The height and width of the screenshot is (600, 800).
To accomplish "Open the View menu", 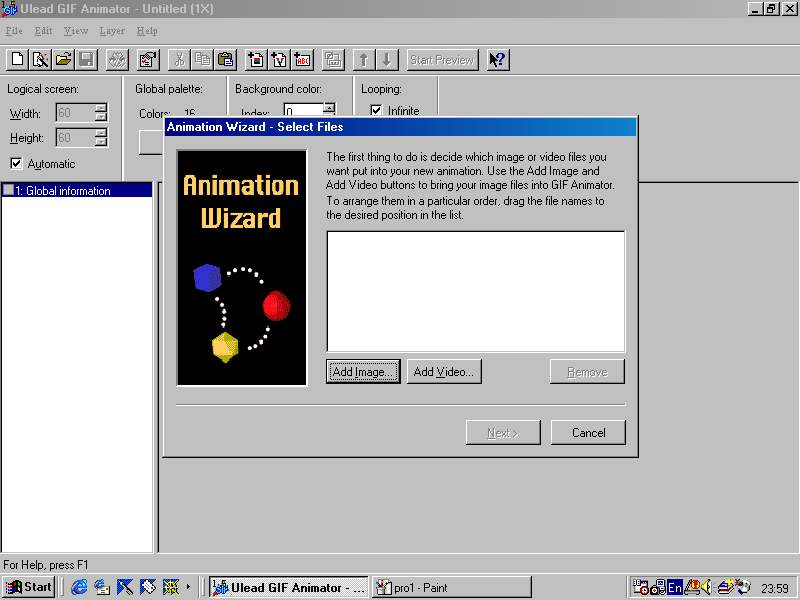I will tap(76, 31).
